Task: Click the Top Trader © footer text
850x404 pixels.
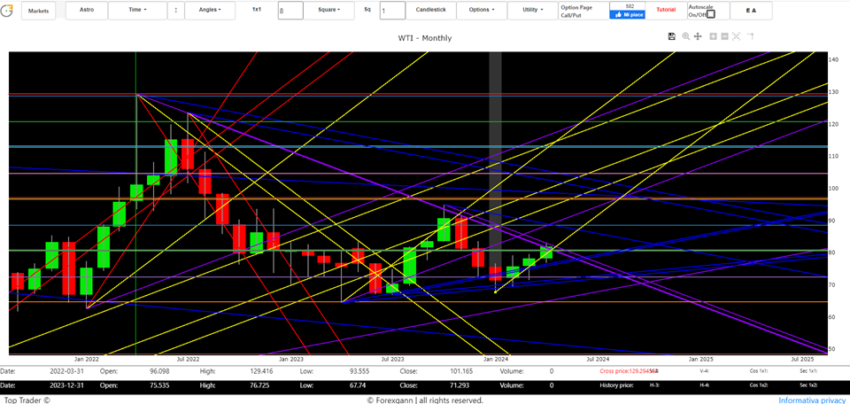Action: [x=25, y=400]
